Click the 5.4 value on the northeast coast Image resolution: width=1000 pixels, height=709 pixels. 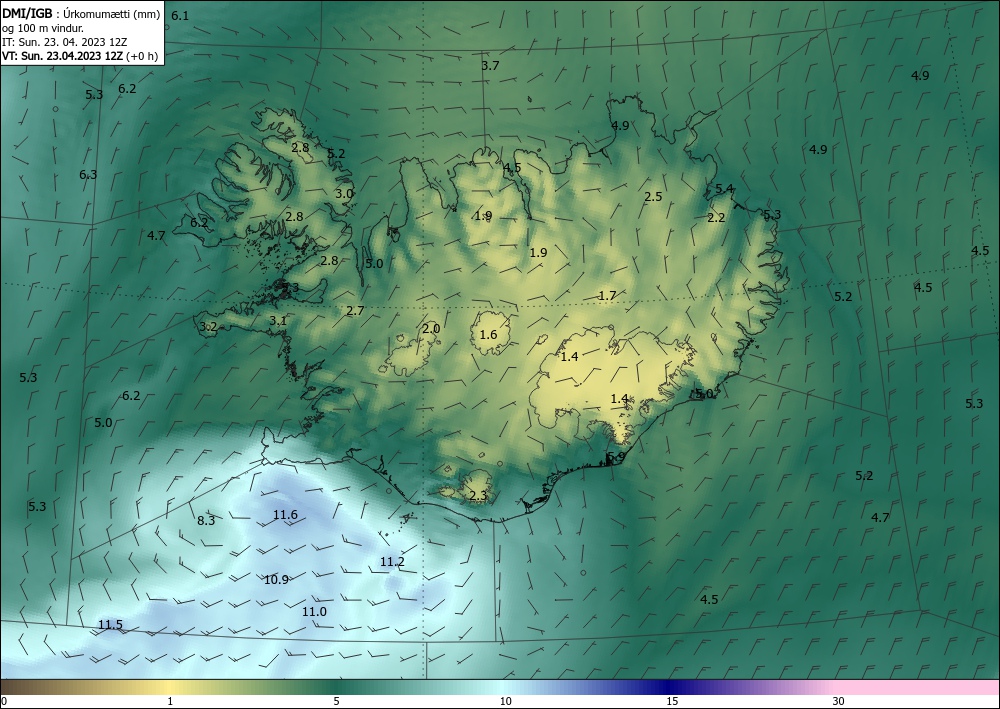coord(724,188)
